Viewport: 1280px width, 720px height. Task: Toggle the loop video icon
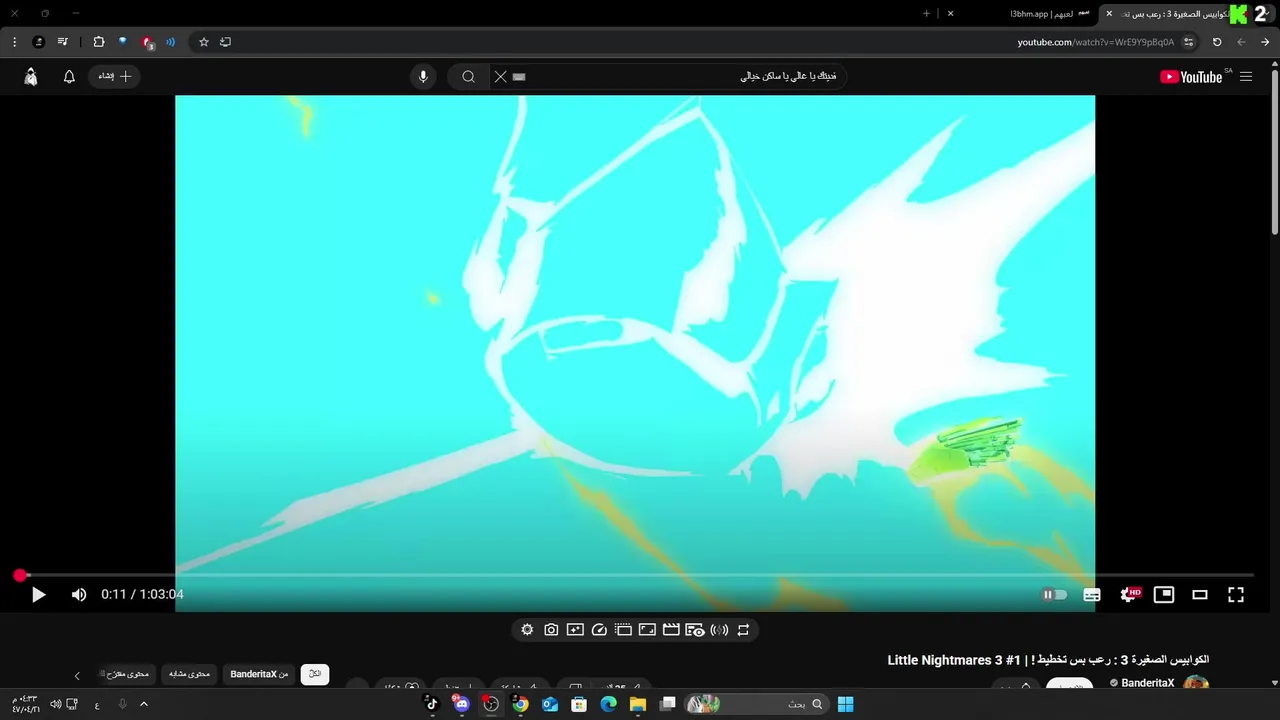[743, 630]
